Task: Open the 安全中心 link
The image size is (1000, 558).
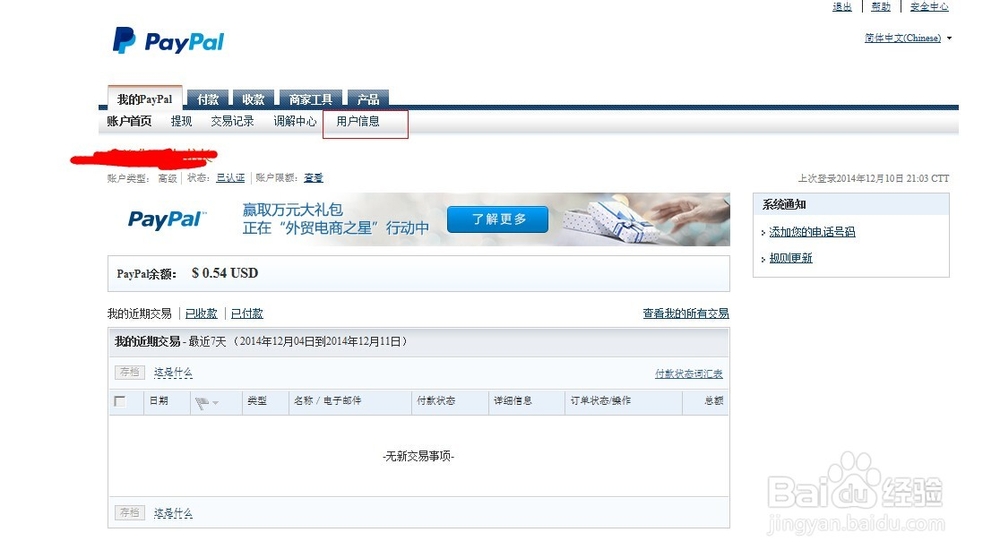Action: coord(929,6)
